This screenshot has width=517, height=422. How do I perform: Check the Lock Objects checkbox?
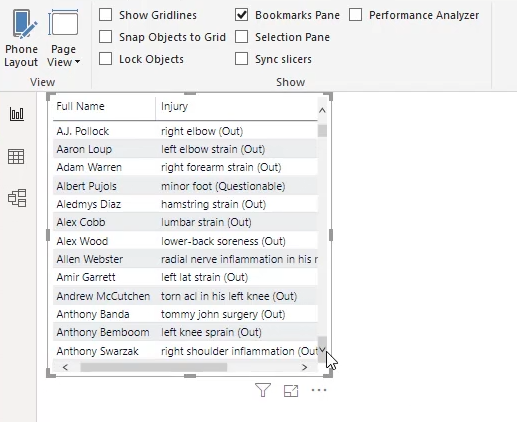(x=105, y=59)
